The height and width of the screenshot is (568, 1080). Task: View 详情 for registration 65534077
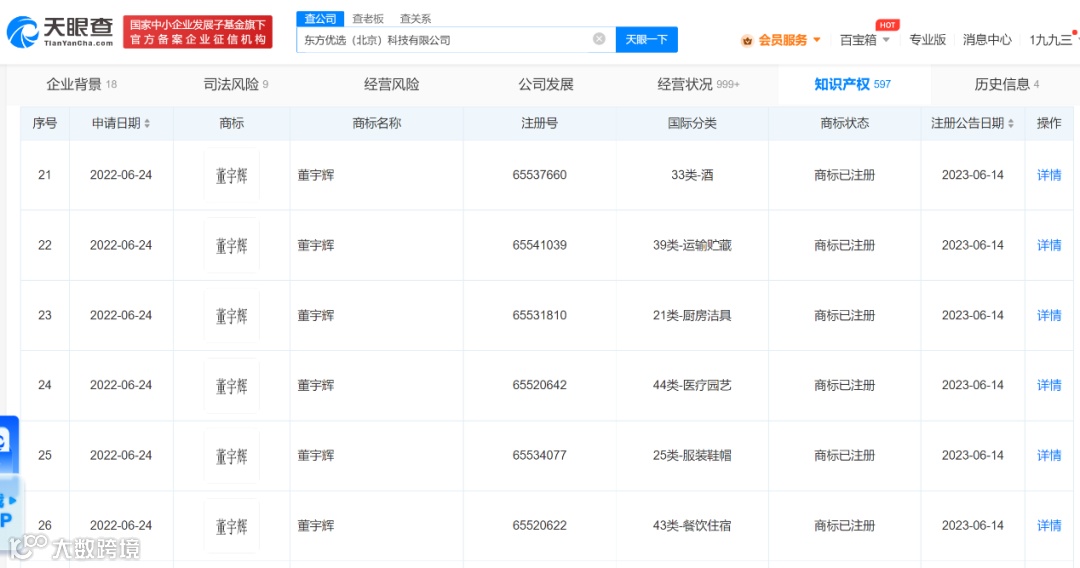tap(1049, 455)
